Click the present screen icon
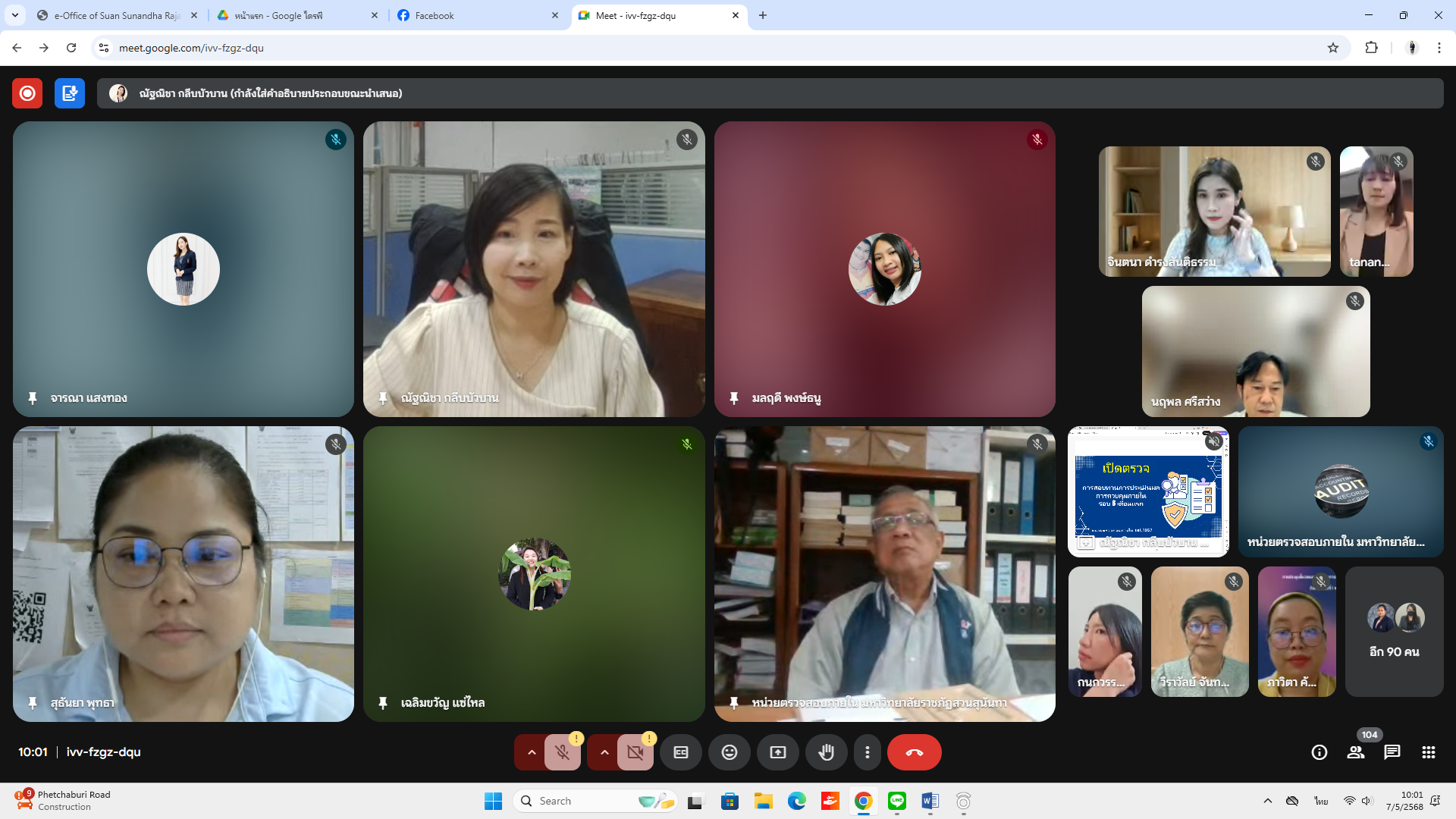The image size is (1456, 819). pyautogui.click(x=777, y=752)
